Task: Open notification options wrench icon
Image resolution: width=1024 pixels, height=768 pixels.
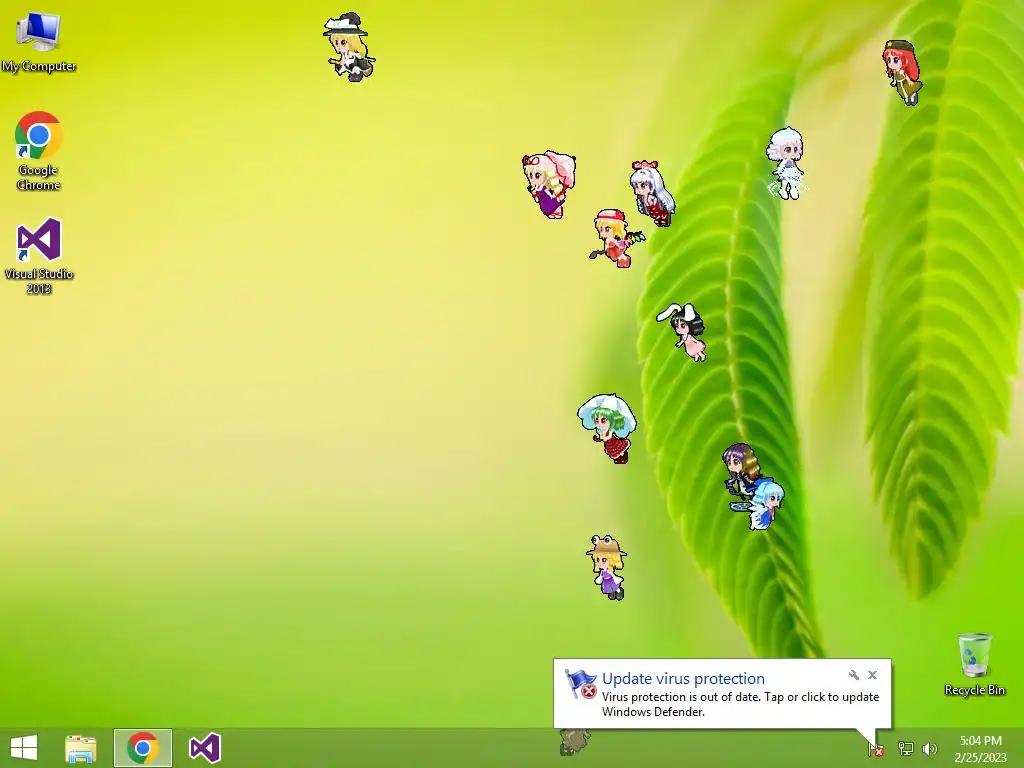Action: coord(854,675)
